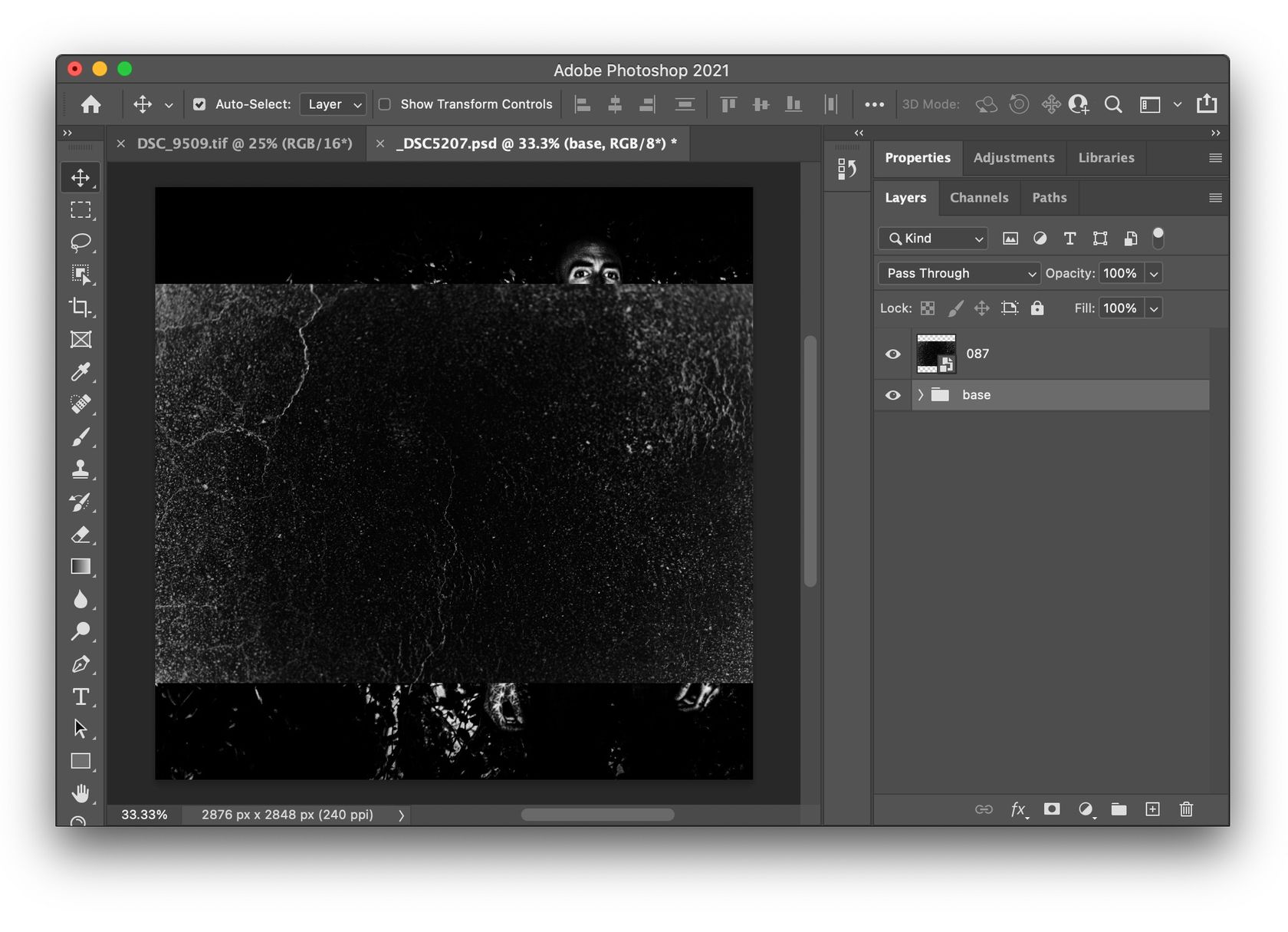Expand the base layer group

pos(921,395)
